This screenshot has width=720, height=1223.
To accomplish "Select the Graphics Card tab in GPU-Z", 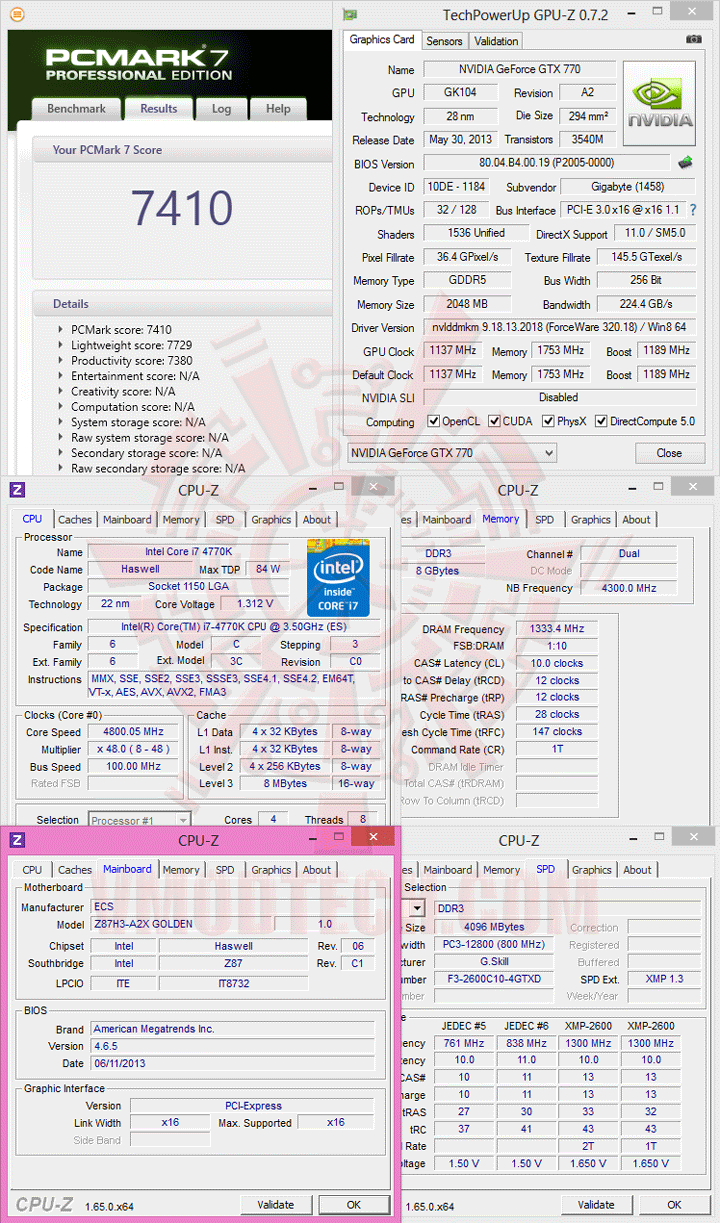I will point(382,40).
